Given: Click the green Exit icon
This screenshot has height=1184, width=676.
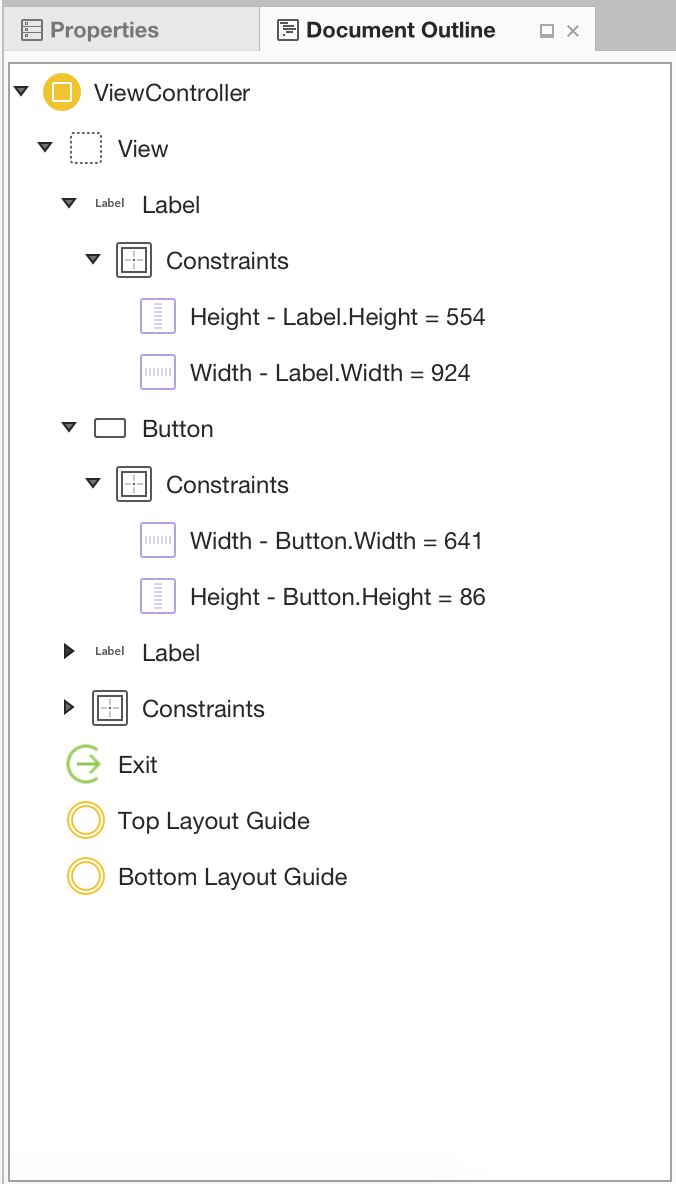Looking at the screenshot, I should coord(85,765).
